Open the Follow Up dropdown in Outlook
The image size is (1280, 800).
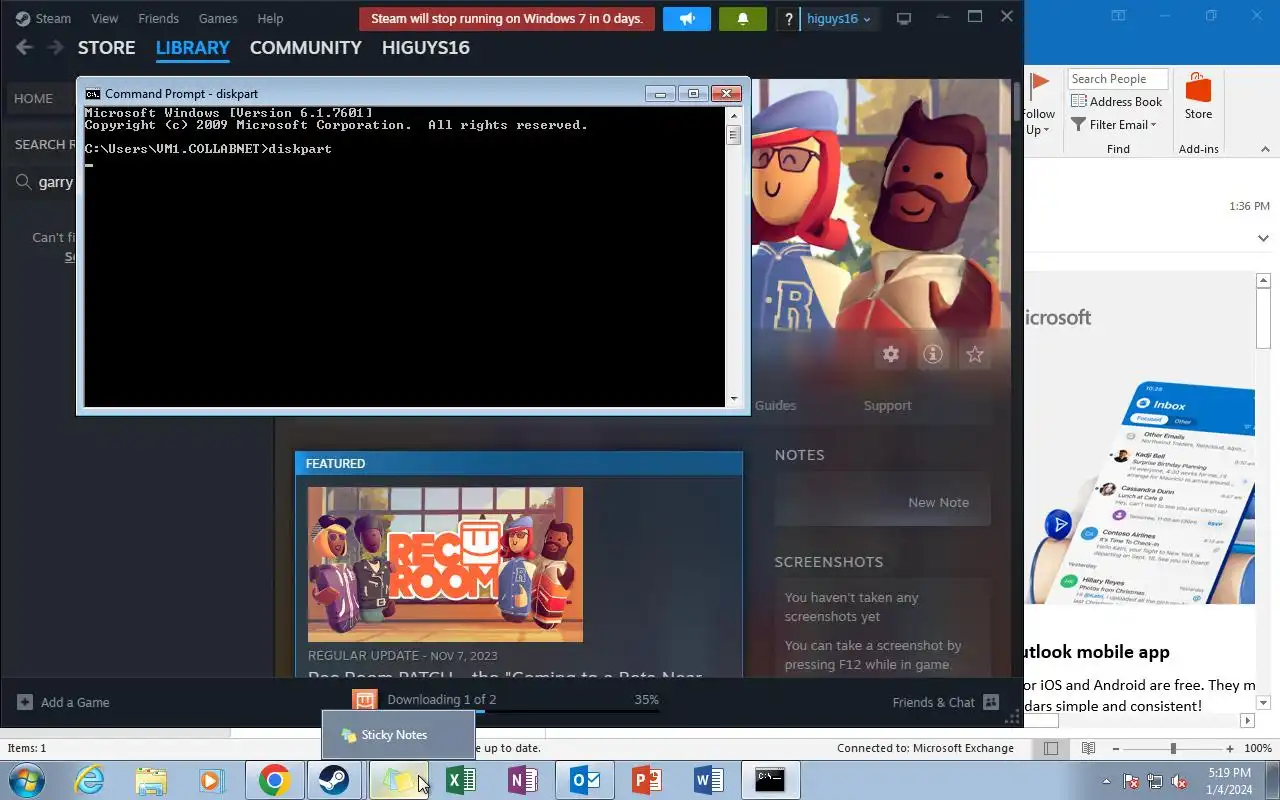(1039, 104)
